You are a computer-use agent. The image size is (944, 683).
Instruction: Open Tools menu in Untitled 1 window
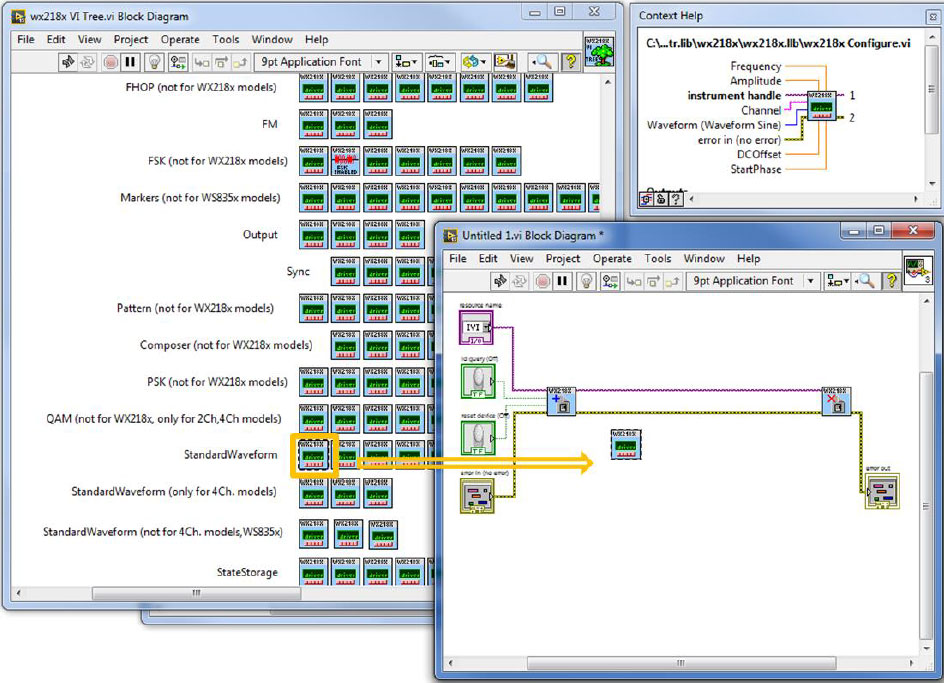[658, 259]
